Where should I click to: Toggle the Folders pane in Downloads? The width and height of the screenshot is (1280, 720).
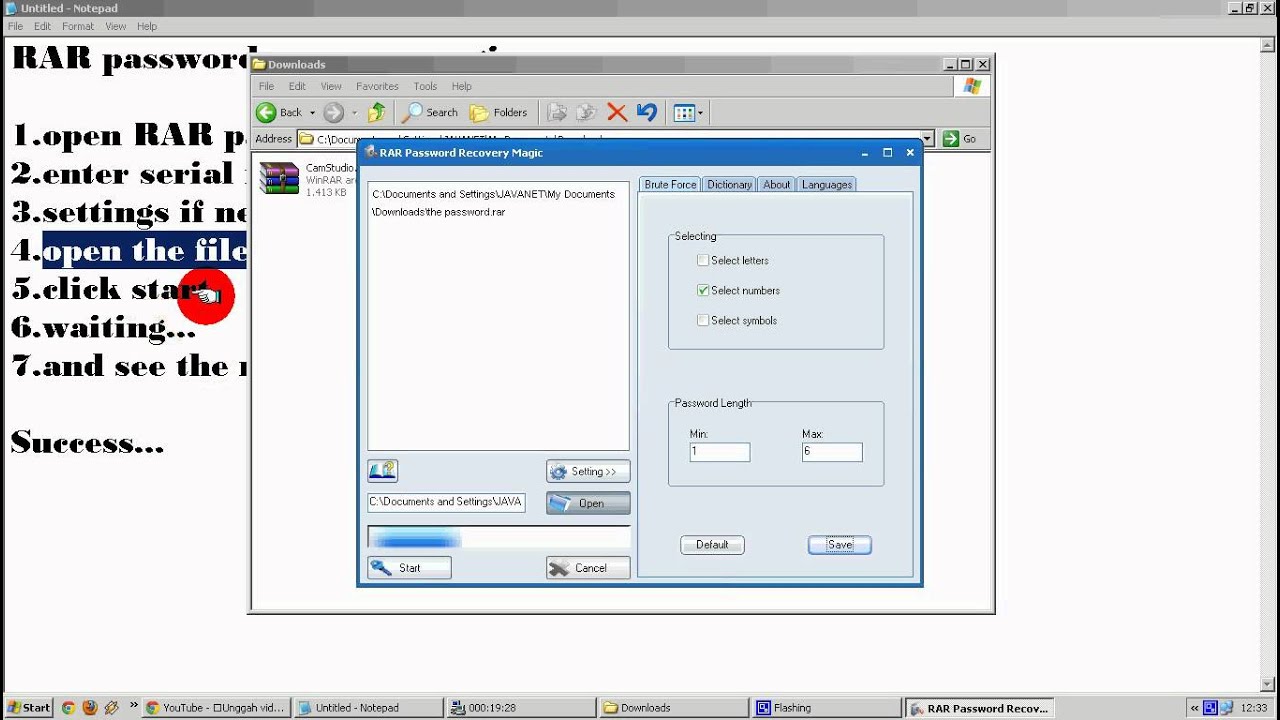(x=498, y=112)
